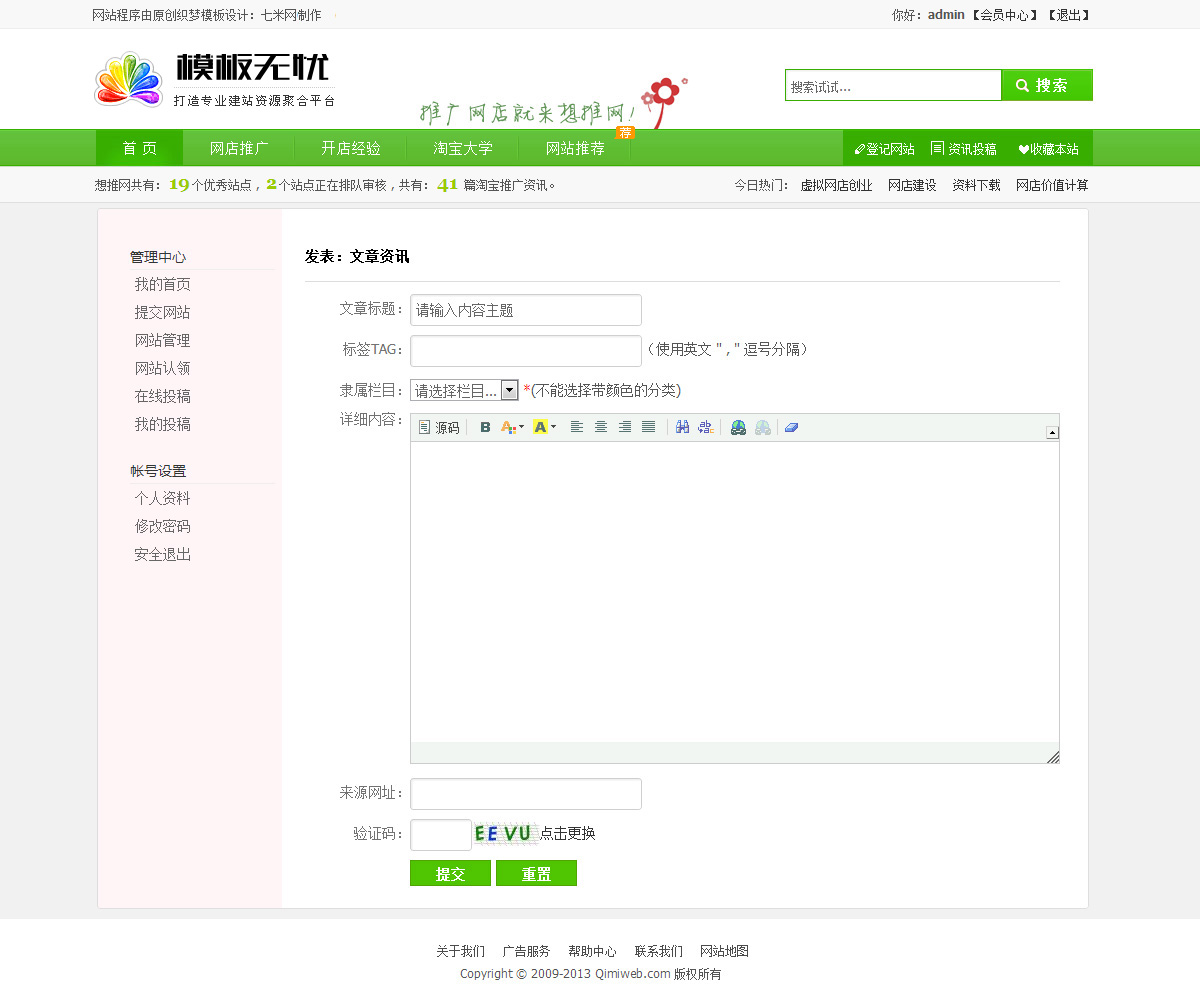
Task: Click the align right icon
Action: (x=625, y=427)
